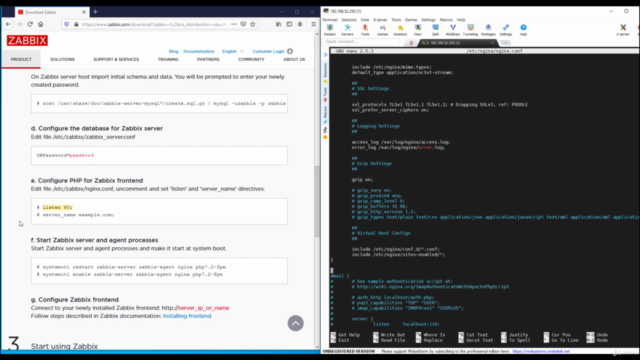Collapse MobaXterm sidebar with arrow

[325, 54]
